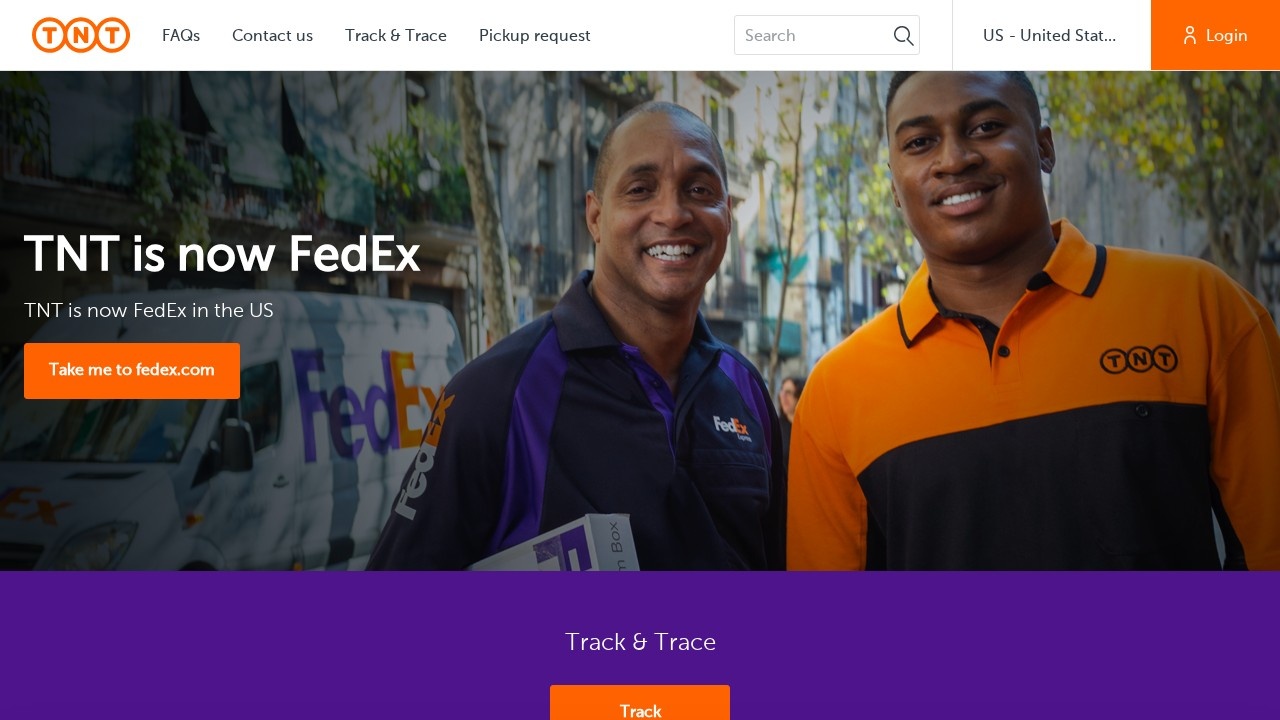Go to Pickup request
1280x720 pixels.
tap(535, 35)
